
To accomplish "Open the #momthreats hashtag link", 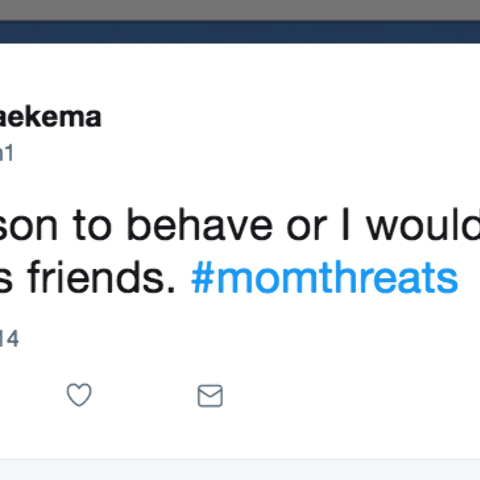I will [324, 277].
